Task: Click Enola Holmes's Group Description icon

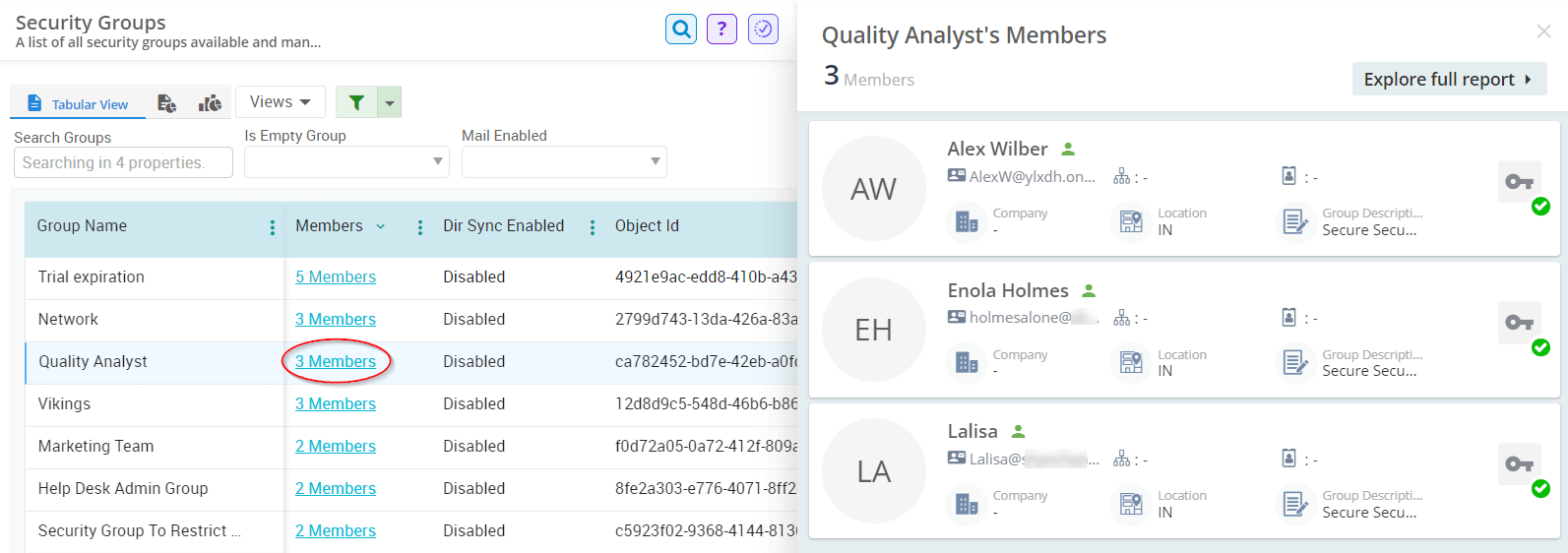Action: (1296, 363)
